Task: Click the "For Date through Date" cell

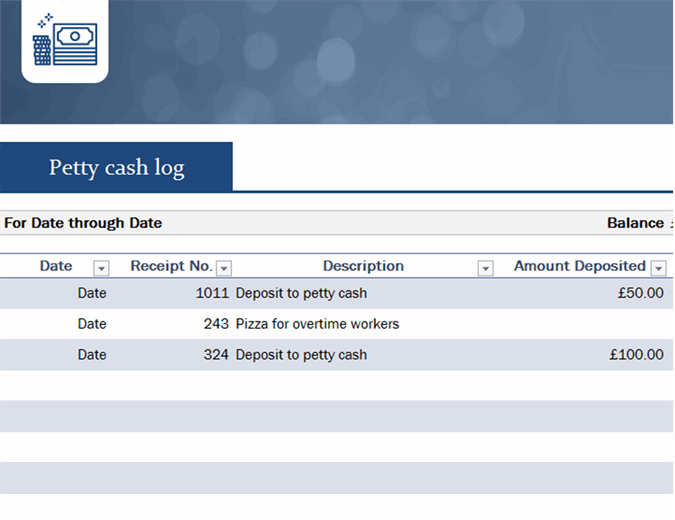Action: 83,223
